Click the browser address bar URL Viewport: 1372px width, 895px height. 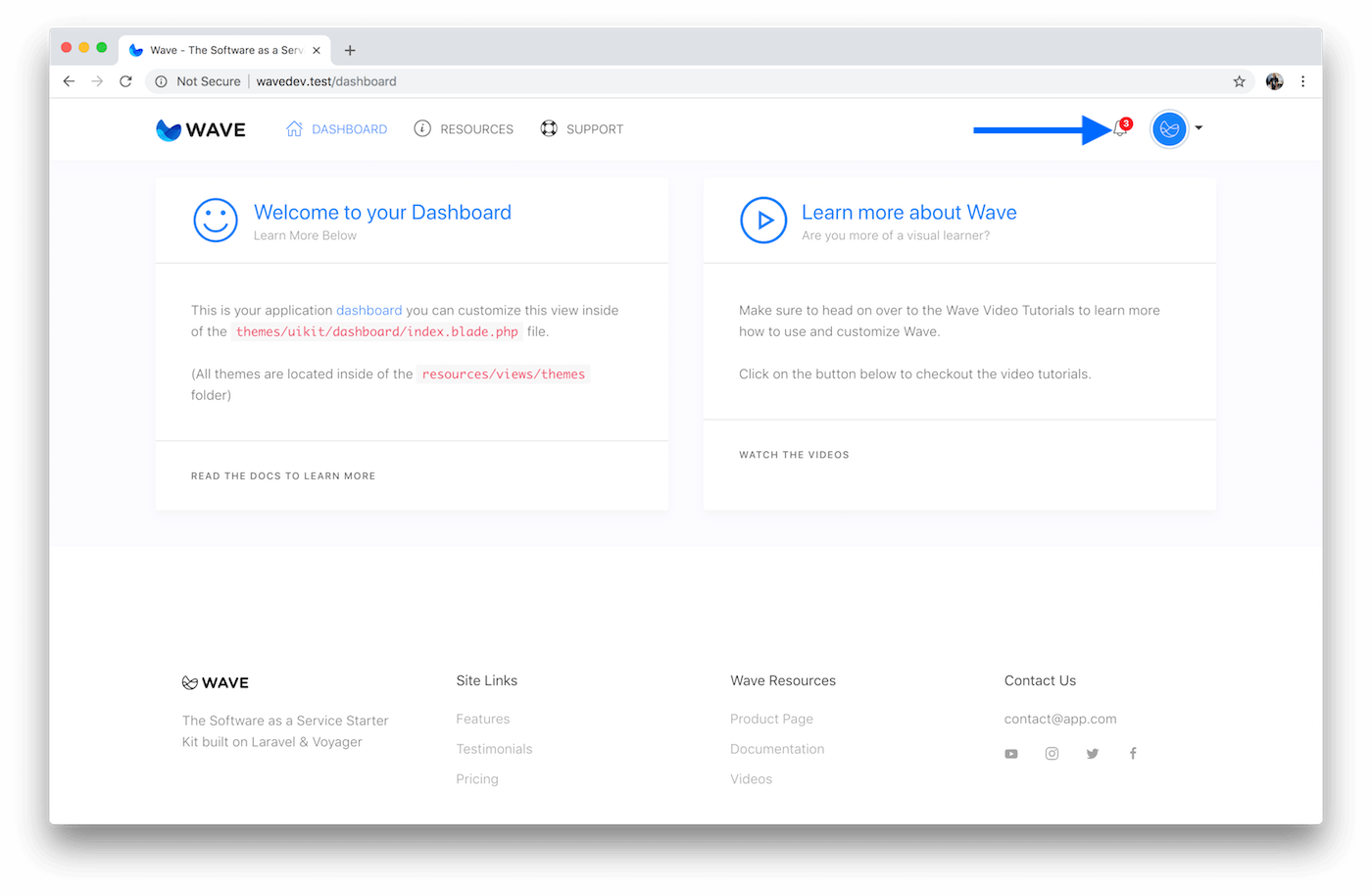(x=326, y=81)
